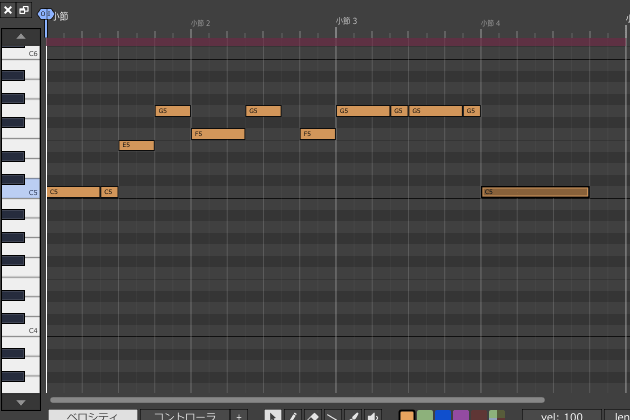
Task: Select the long C5 note in measure 4
Action: pos(535,192)
